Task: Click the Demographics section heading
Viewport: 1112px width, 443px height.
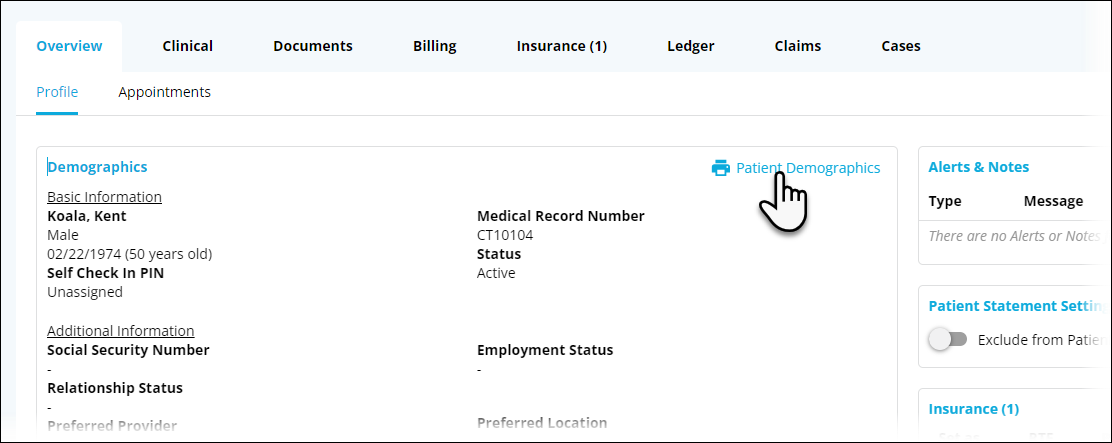Action: pos(97,167)
